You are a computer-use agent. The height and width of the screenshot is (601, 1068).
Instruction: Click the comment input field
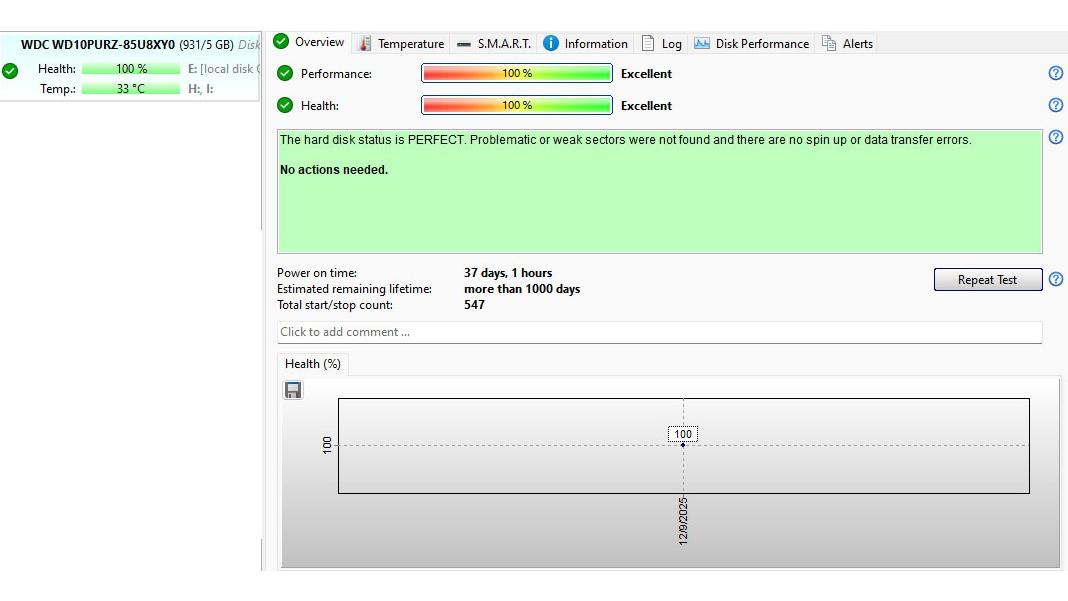[659, 332]
